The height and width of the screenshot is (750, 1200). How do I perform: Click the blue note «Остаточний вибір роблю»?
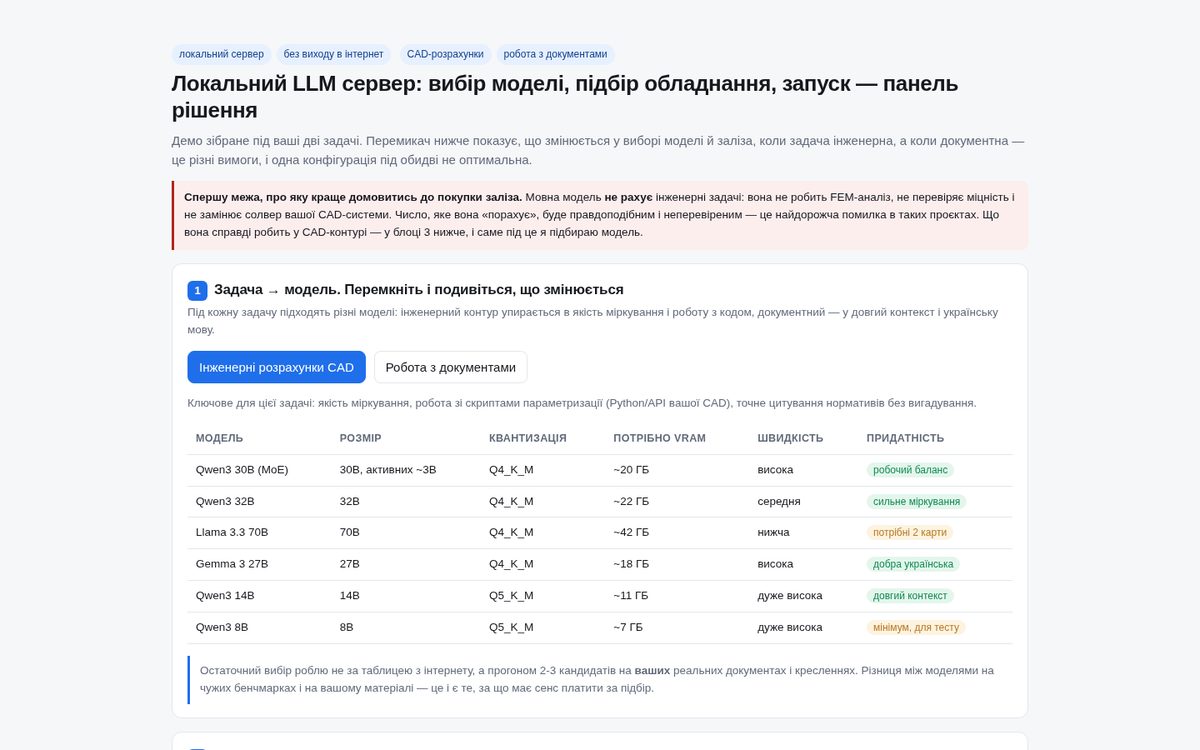click(x=600, y=679)
